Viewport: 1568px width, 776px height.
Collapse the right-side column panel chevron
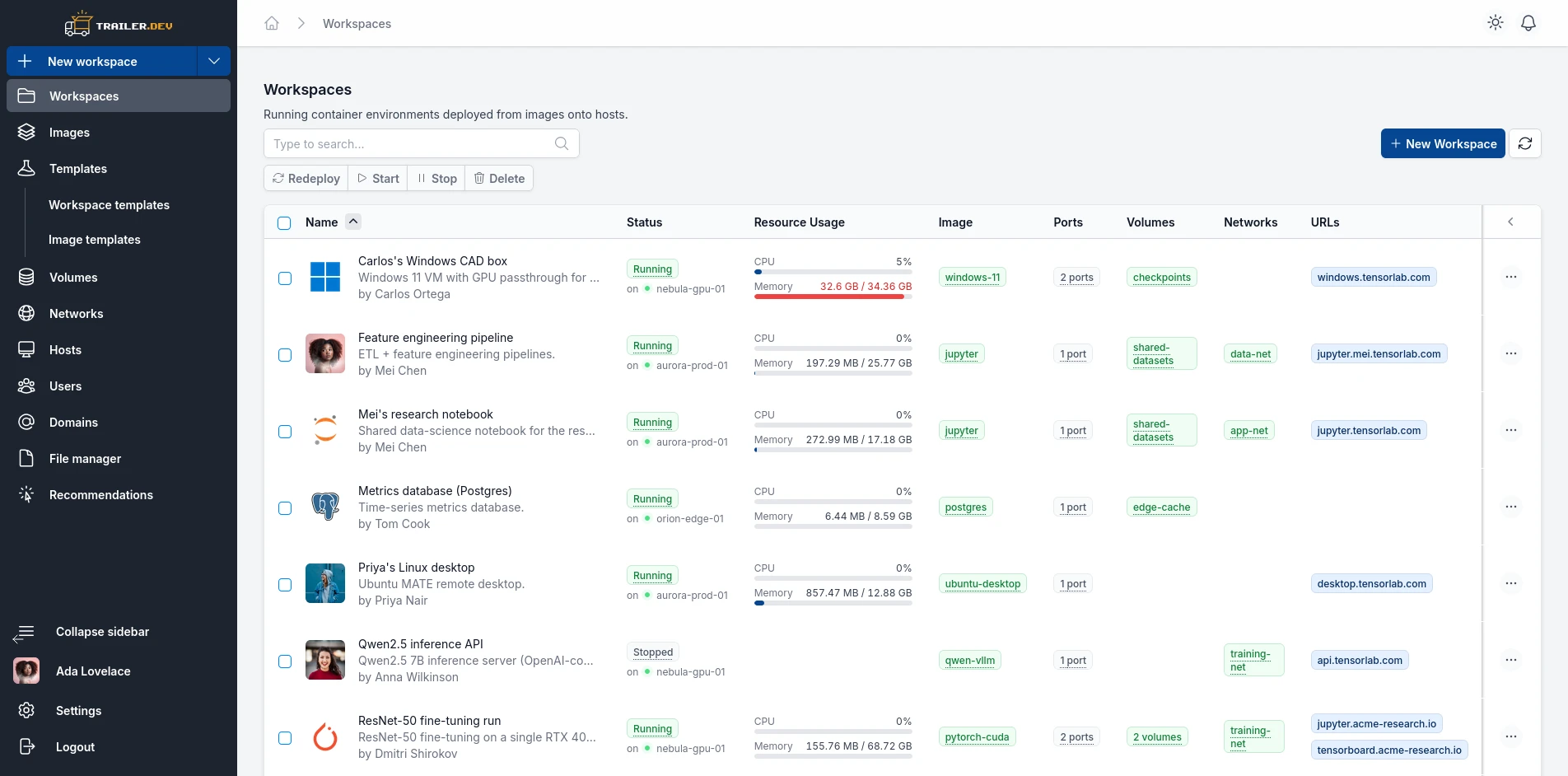1510,222
